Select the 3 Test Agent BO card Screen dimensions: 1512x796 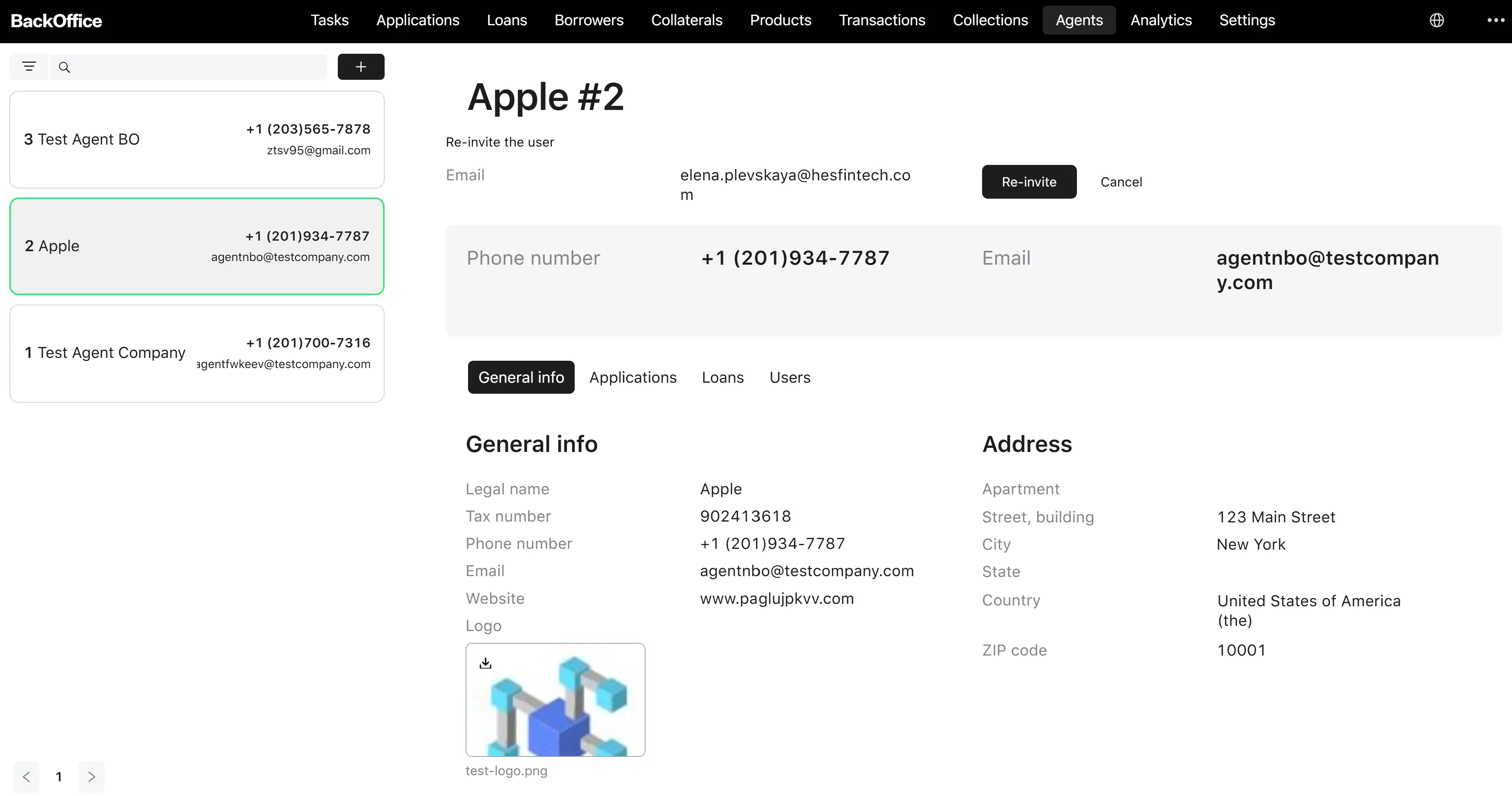click(x=197, y=140)
